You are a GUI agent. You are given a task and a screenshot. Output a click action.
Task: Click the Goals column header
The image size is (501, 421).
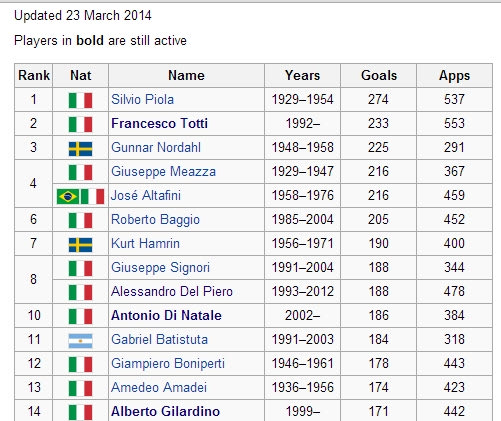coord(379,75)
